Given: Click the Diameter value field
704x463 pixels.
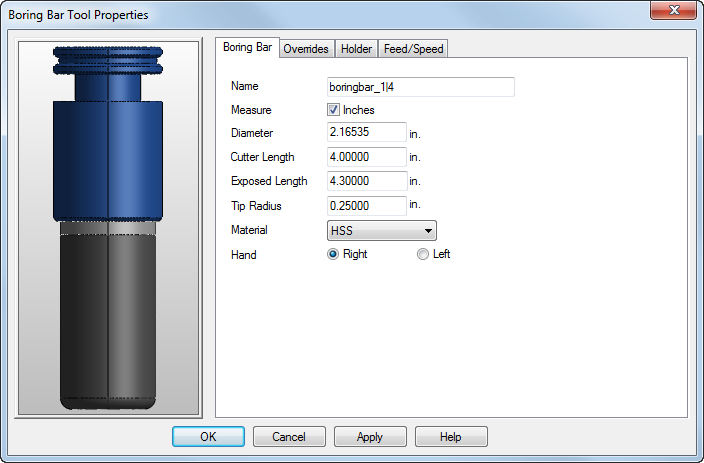Looking at the screenshot, I should (367, 132).
